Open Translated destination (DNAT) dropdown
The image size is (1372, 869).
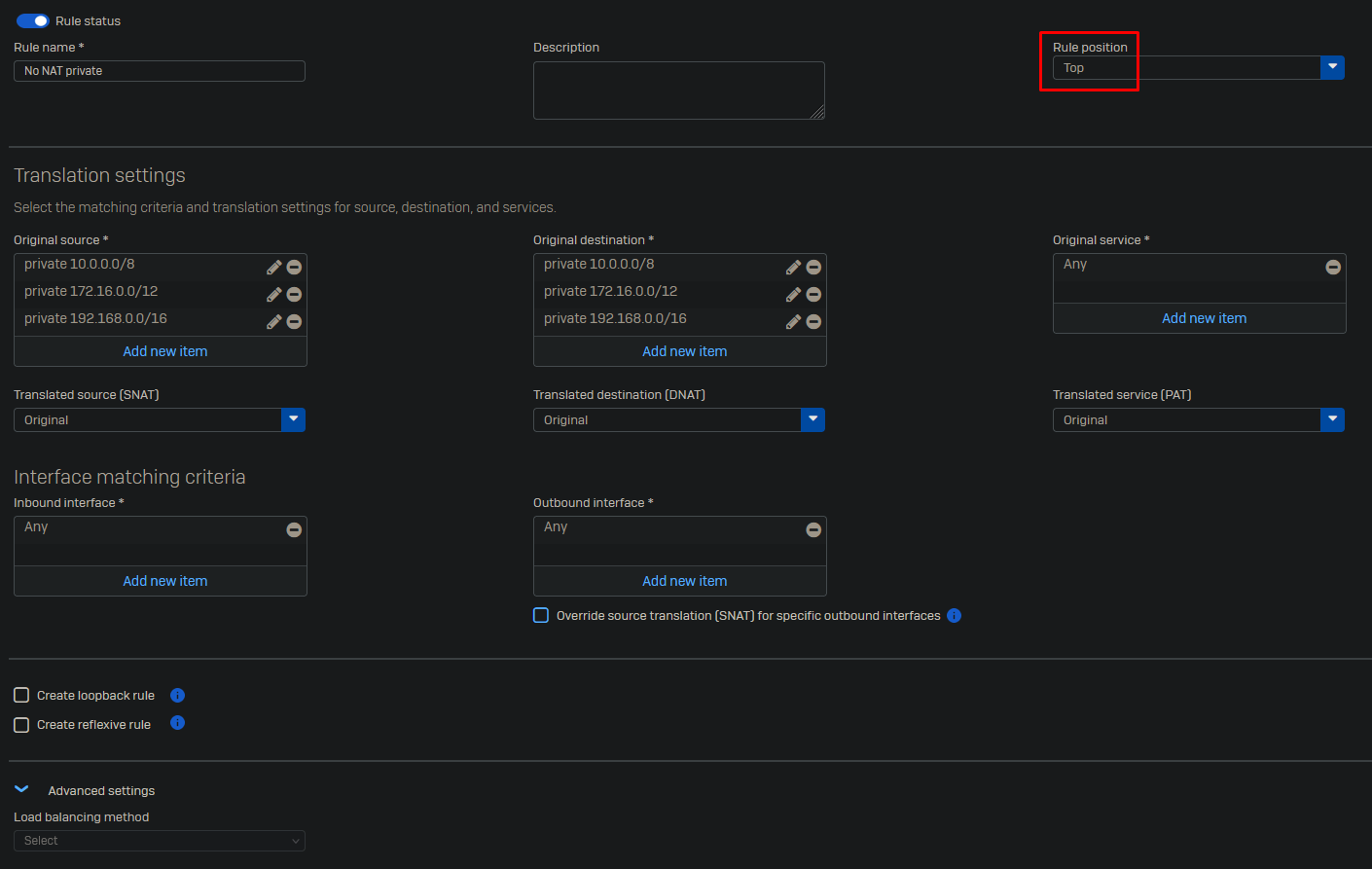pyautogui.click(x=812, y=419)
